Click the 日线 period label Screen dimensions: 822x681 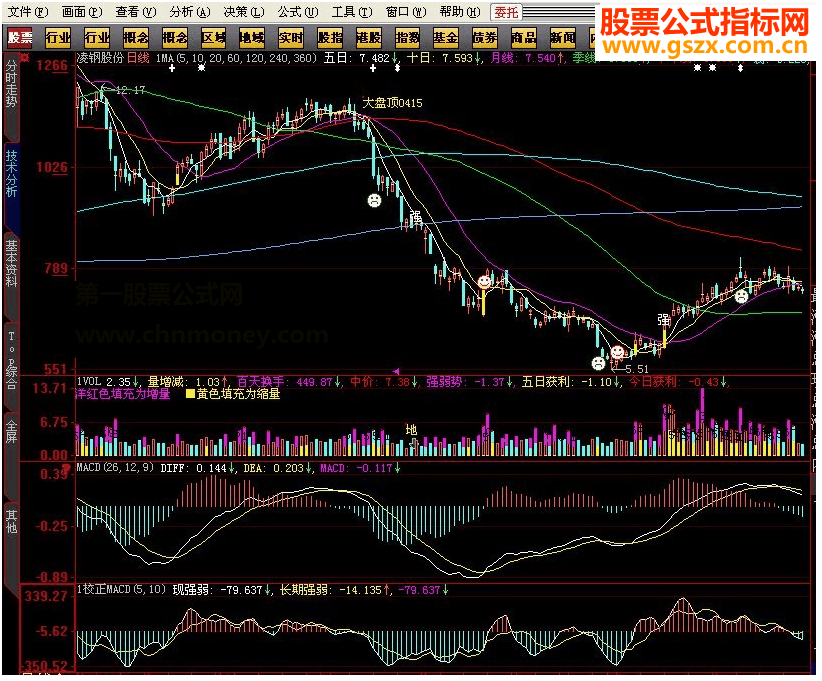139,58
